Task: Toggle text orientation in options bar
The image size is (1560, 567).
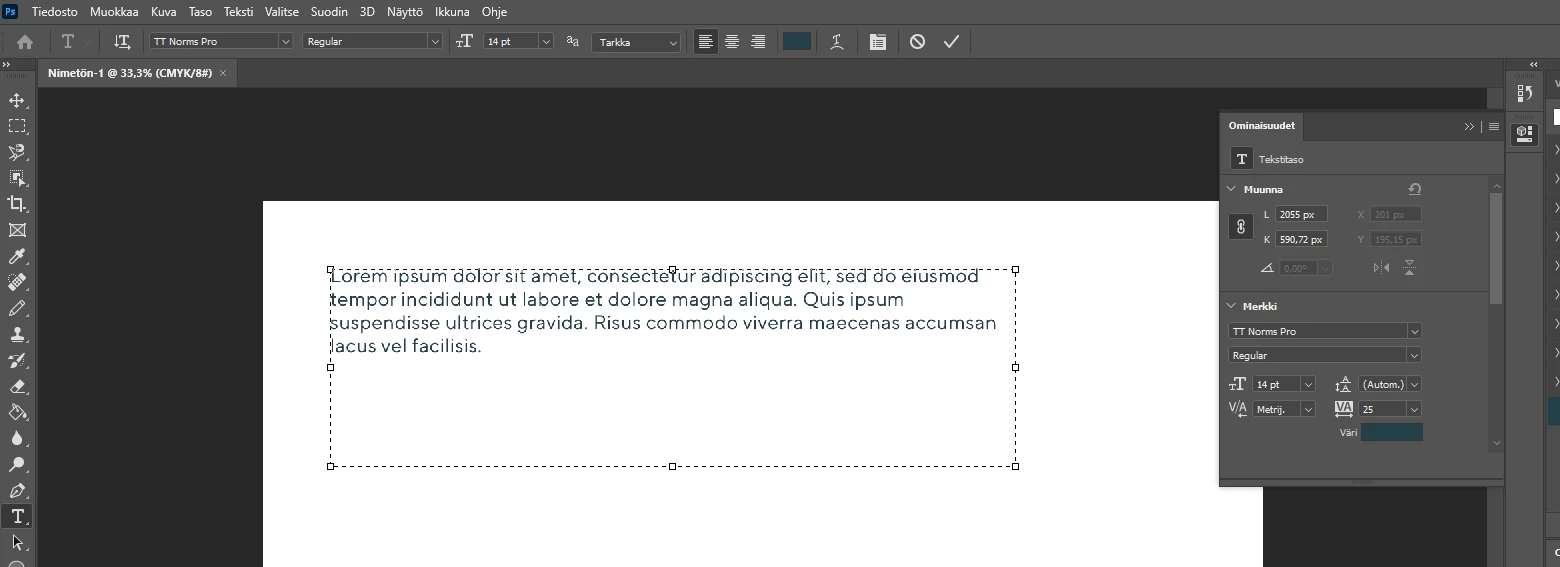Action: [x=122, y=42]
